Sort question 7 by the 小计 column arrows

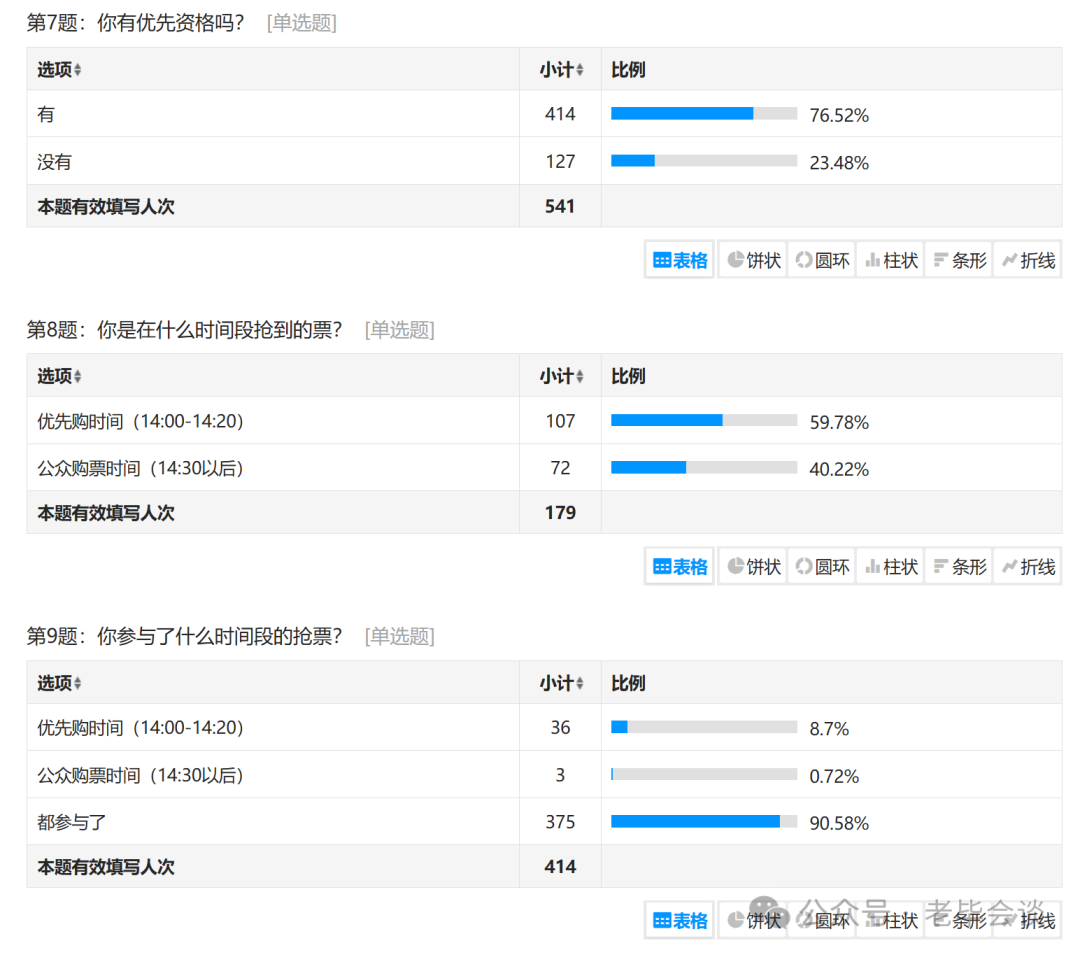coord(580,70)
